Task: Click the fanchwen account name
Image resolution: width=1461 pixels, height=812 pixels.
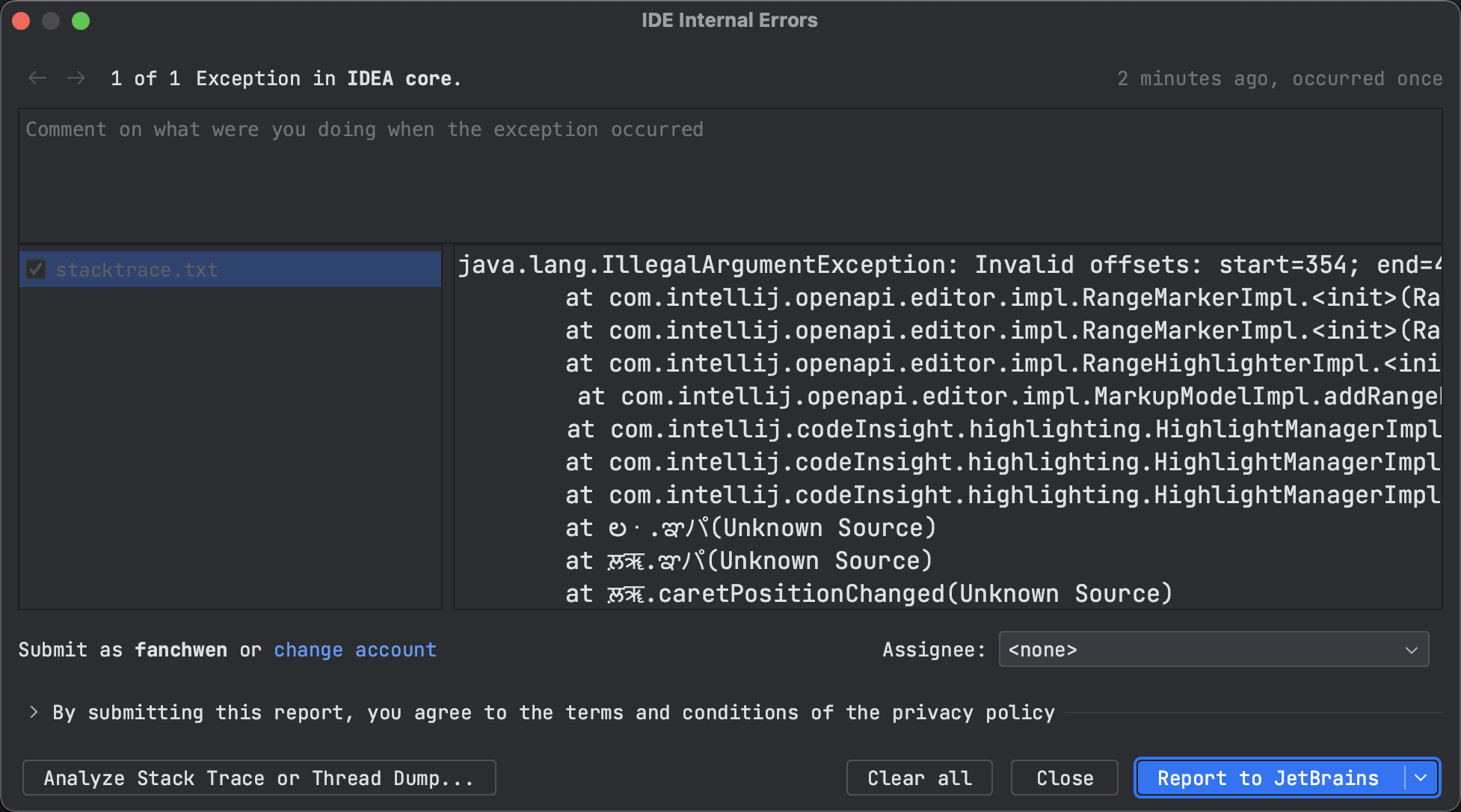Action: [x=181, y=650]
